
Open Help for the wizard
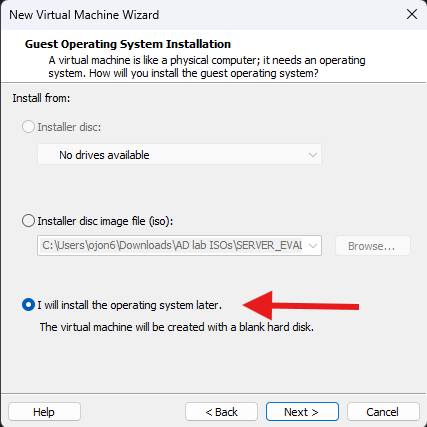[44, 412]
